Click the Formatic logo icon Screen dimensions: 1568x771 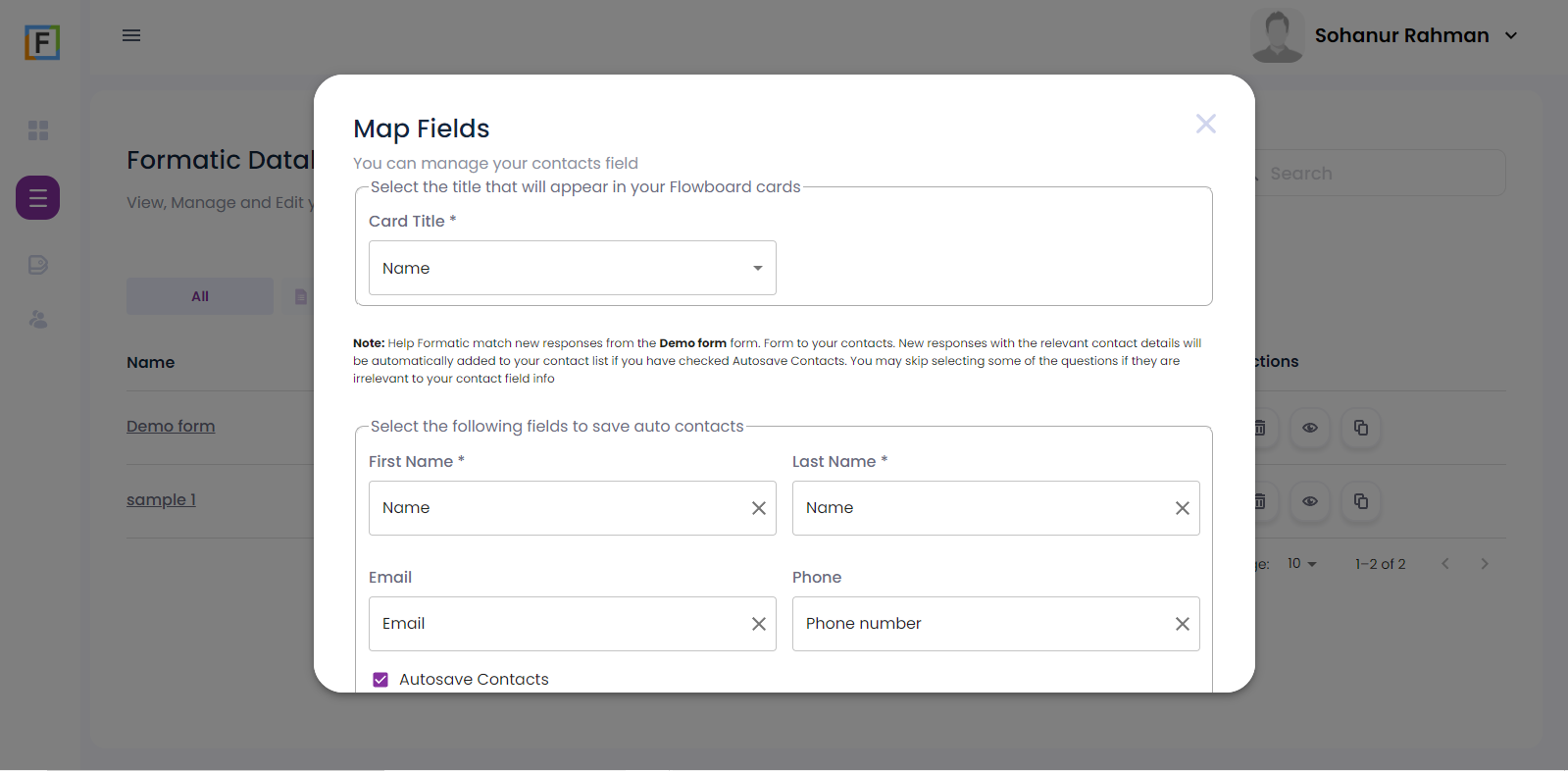42,42
